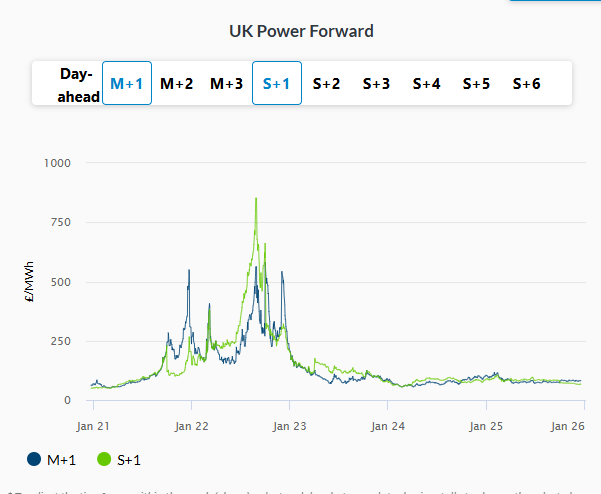Click the Jan 25 axis label

(x=485, y=425)
